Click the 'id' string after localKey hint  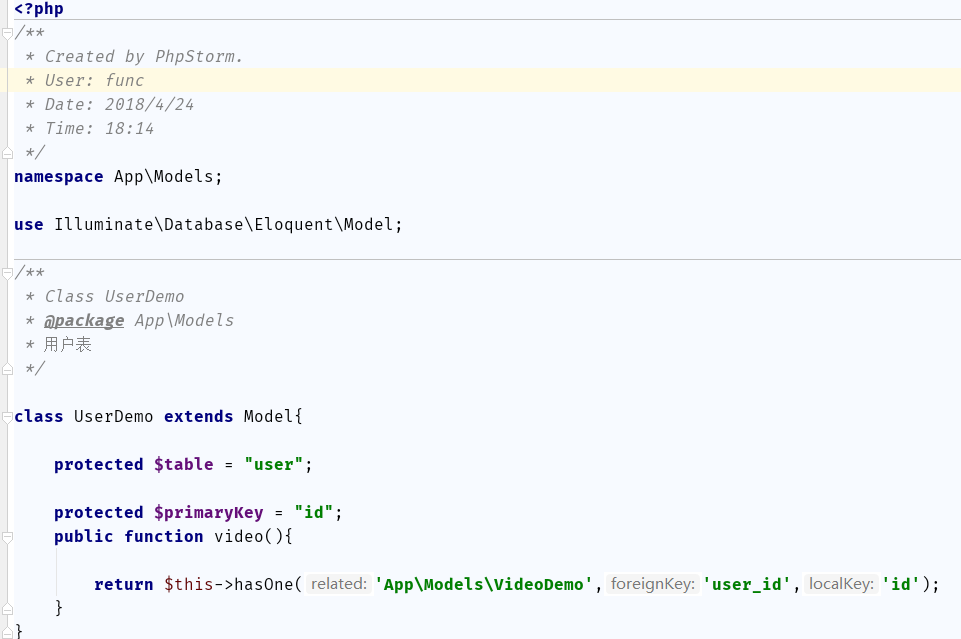click(x=901, y=584)
